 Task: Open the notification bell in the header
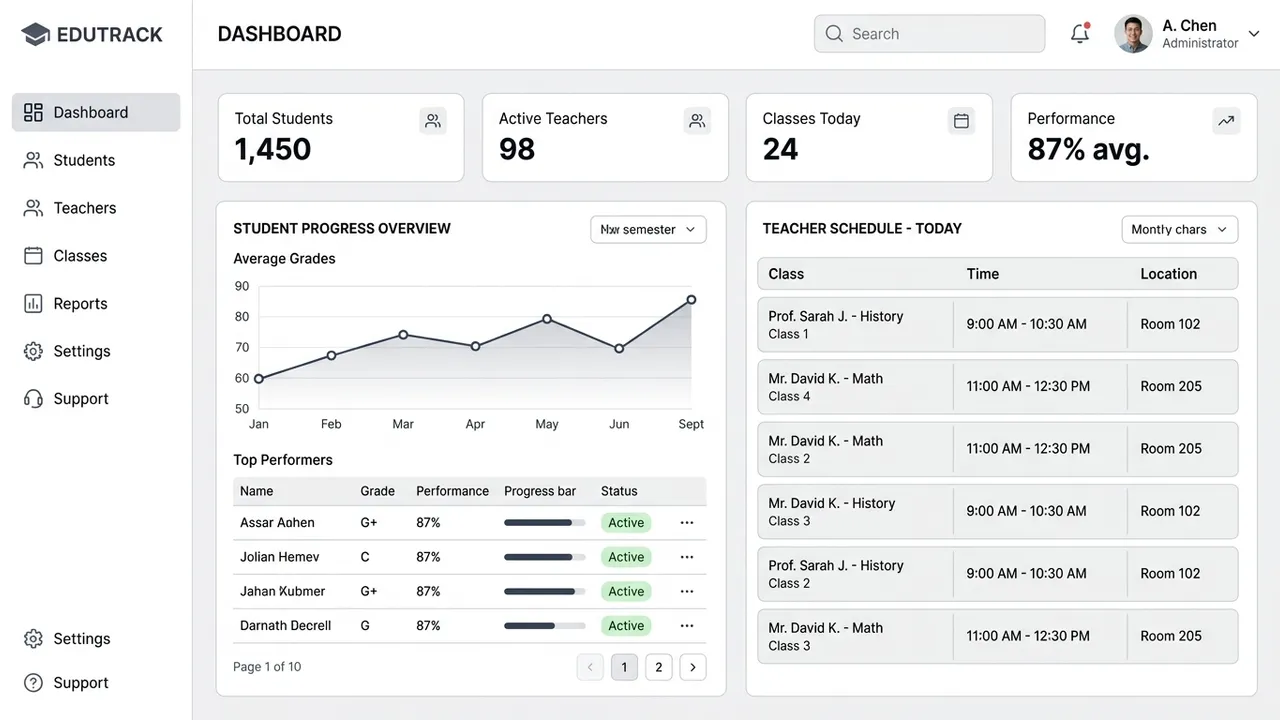coord(1080,33)
